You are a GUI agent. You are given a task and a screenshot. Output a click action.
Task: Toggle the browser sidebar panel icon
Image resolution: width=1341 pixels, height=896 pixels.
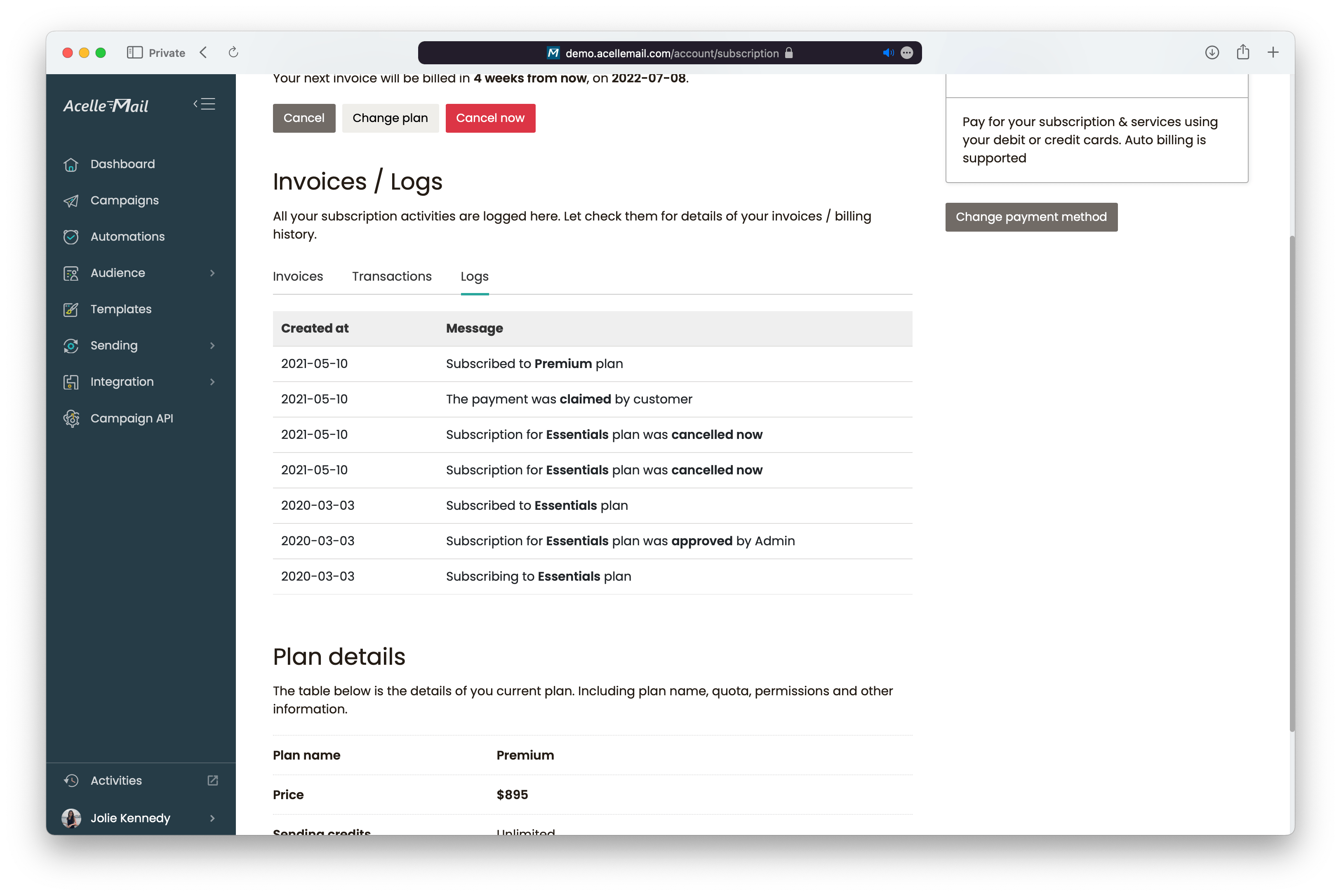coord(134,53)
